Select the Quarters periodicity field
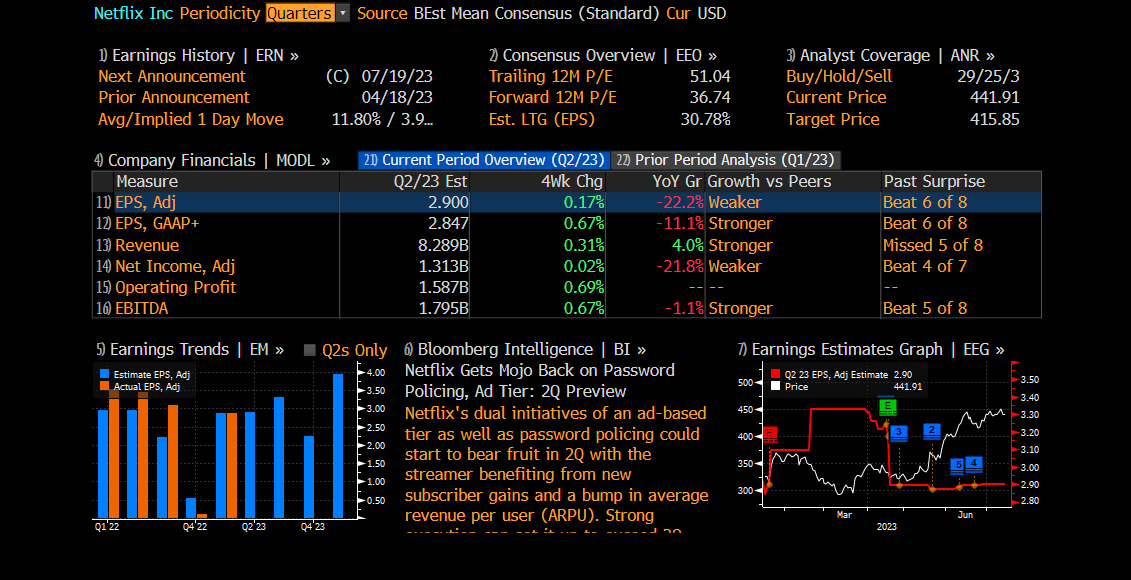This screenshot has width=1131, height=580. [300, 13]
